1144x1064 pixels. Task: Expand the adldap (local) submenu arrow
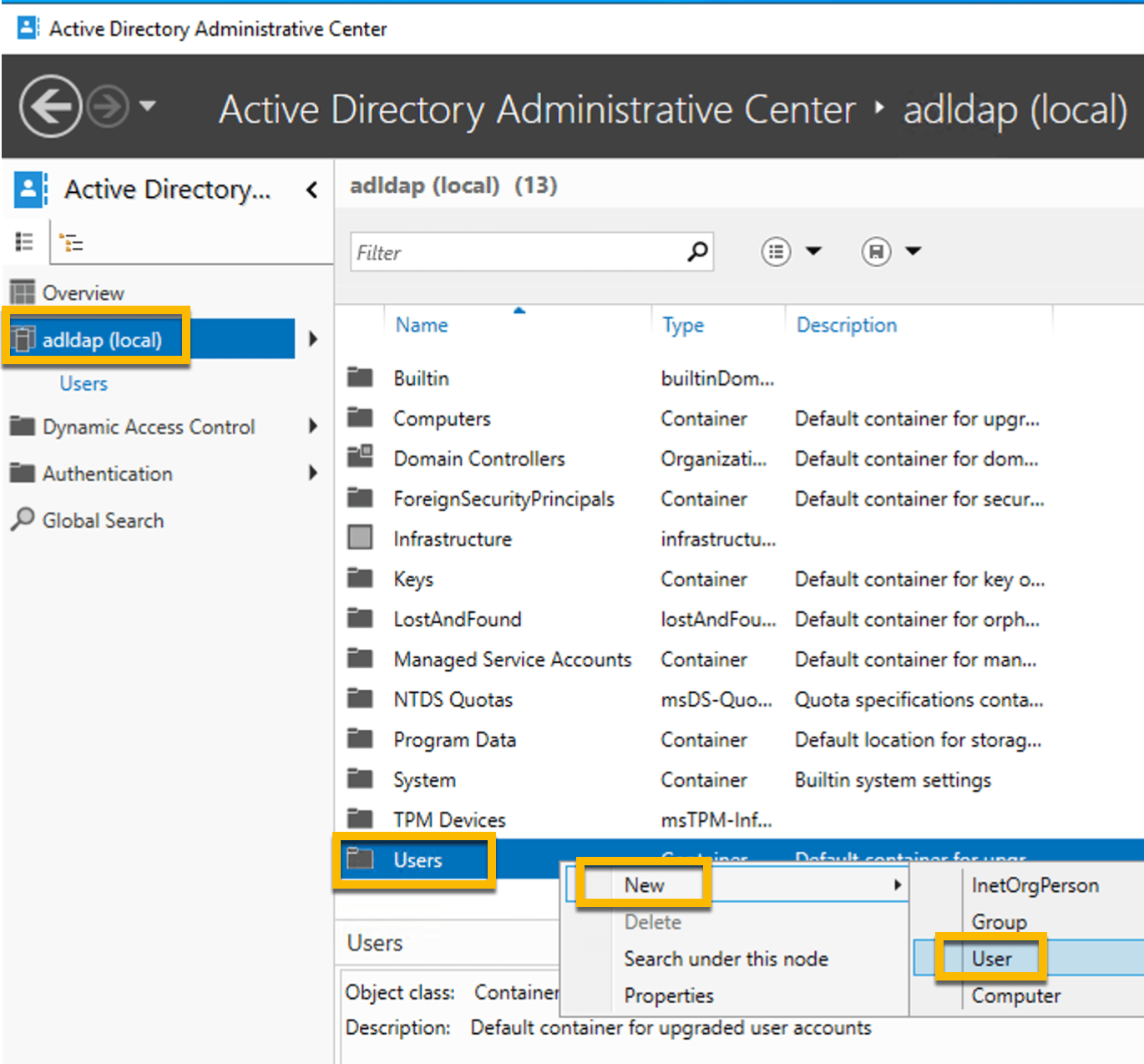click(313, 339)
